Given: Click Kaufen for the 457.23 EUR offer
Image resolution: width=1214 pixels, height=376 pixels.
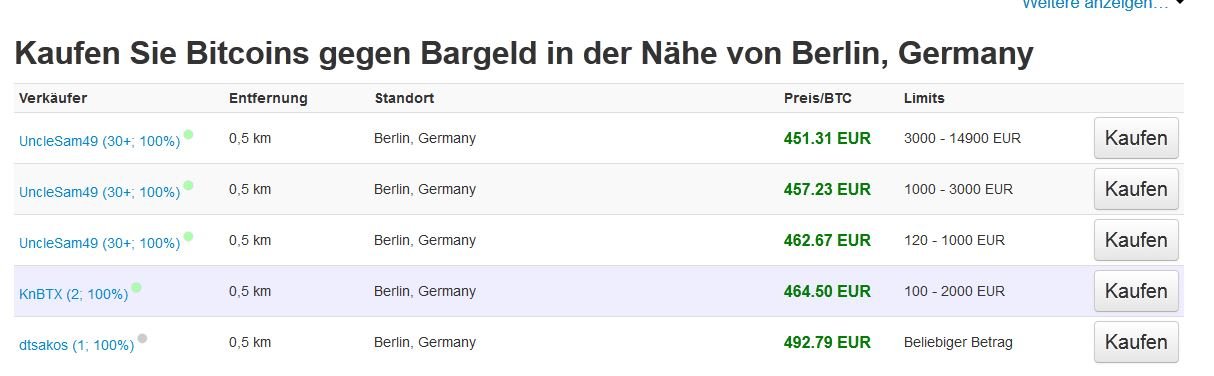Looking at the screenshot, I should tap(1136, 189).
